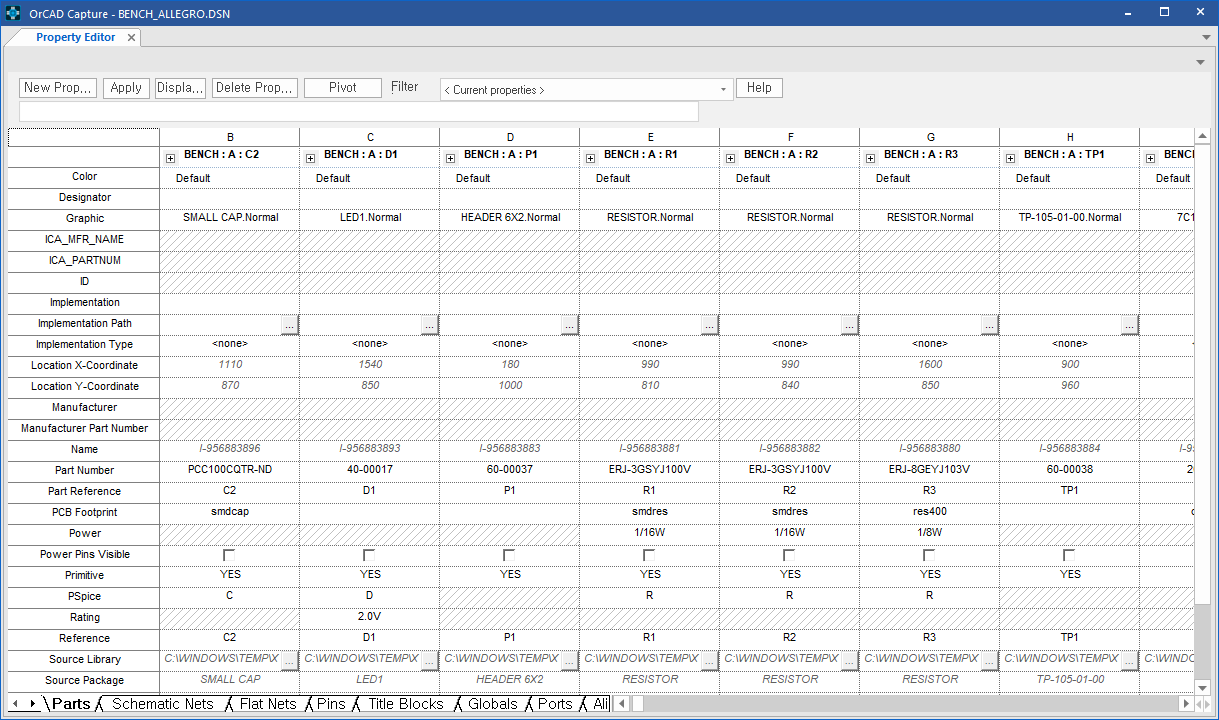This screenshot has height=720, width=1219.
Task: Browse Source Library for R3 column
Action: coord(990,661)
